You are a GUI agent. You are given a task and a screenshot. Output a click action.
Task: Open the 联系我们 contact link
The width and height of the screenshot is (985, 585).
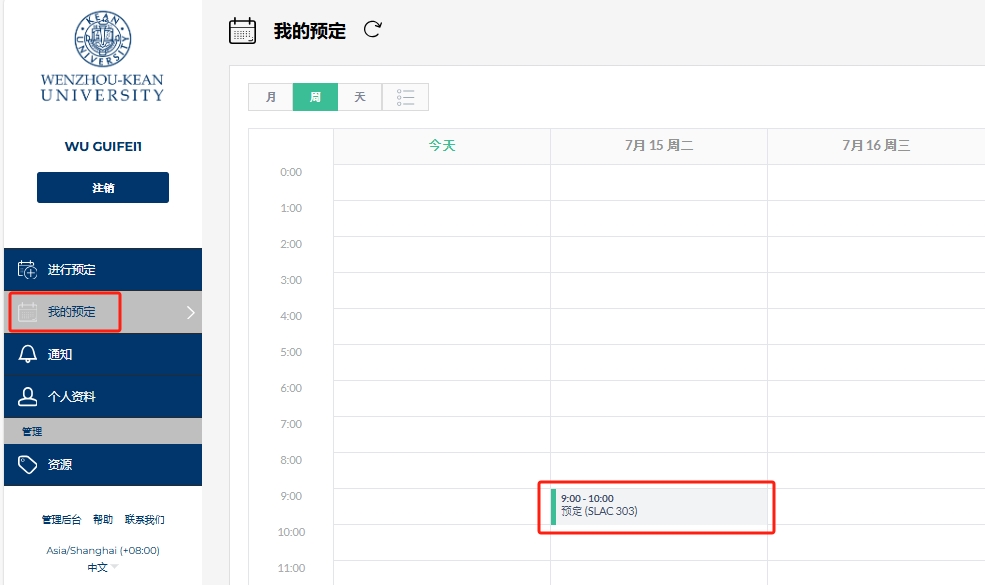(144, 520)
